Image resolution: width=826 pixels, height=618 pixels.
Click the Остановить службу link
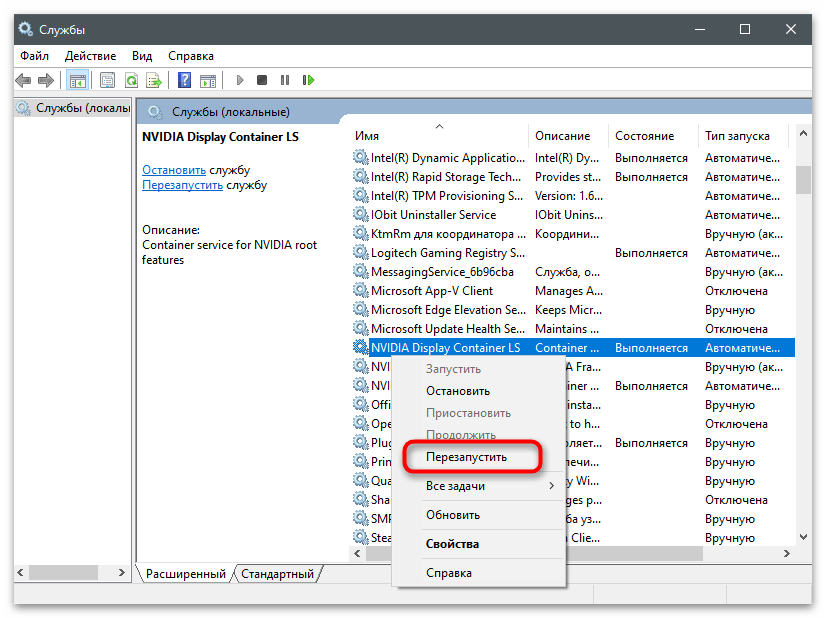174,170
